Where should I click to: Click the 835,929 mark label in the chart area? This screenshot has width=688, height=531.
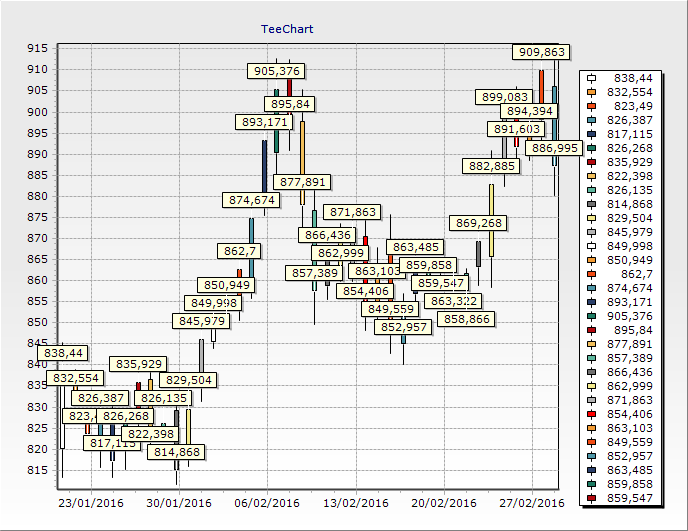(x=138, y=364)
